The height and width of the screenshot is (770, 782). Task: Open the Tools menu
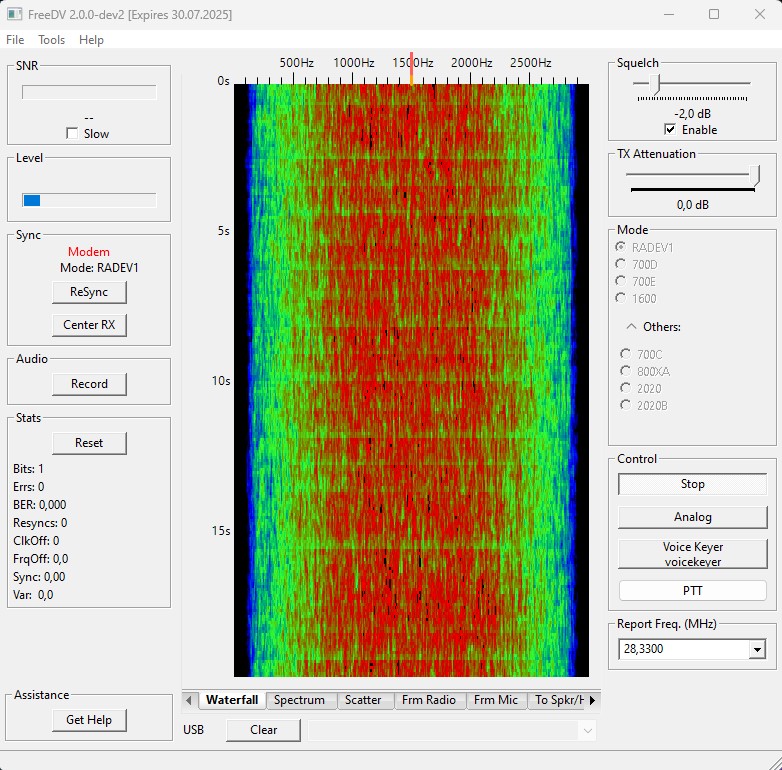click(x=51, y=40)
